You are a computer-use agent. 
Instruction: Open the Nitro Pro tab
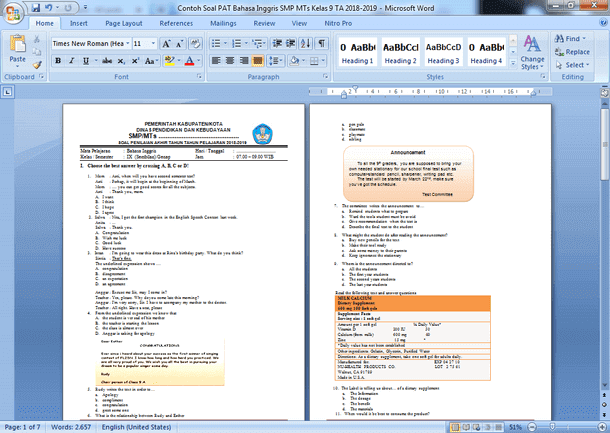coord(338,23)
